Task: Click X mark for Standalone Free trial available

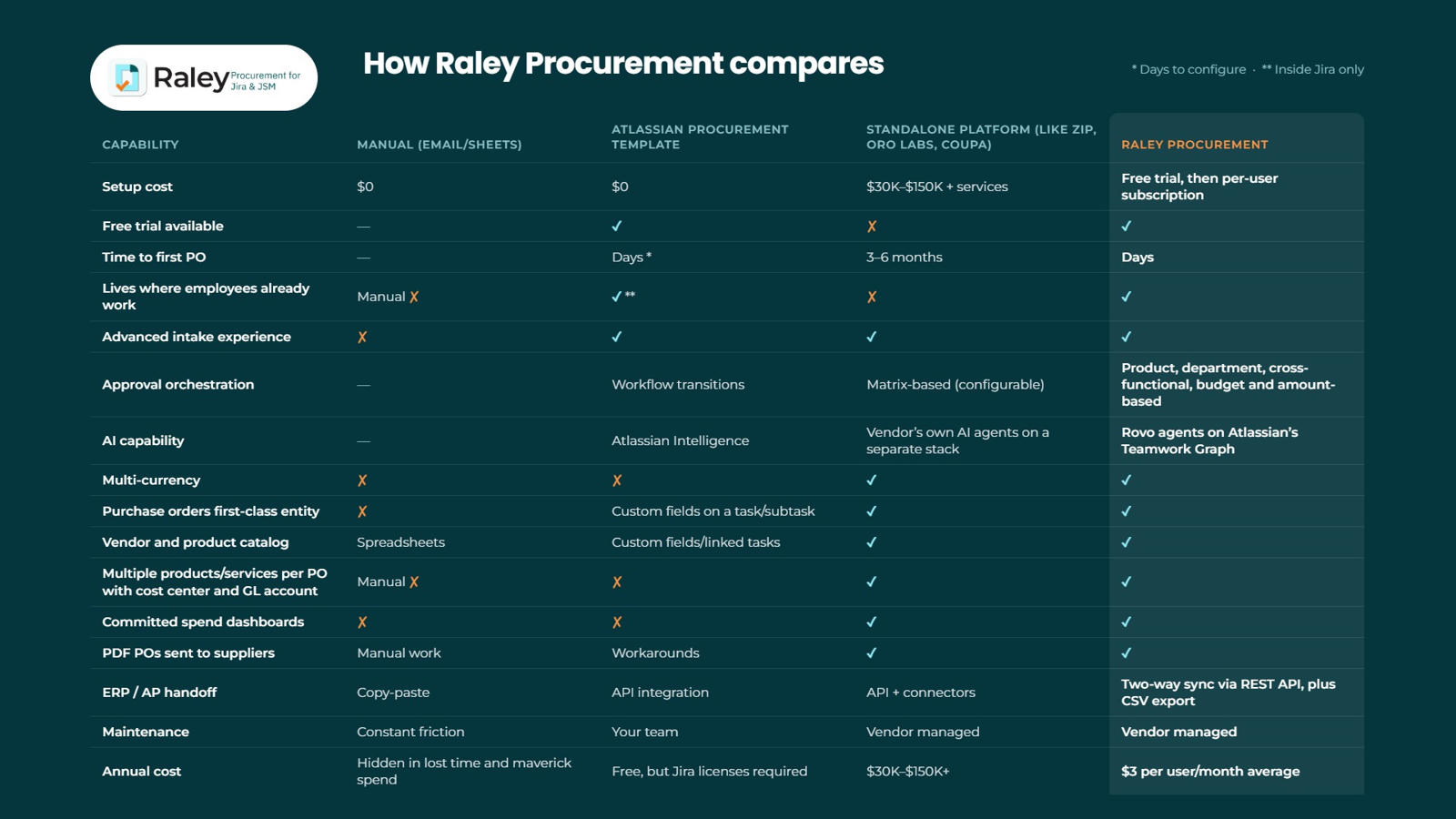Action: [x=872, y=226]
